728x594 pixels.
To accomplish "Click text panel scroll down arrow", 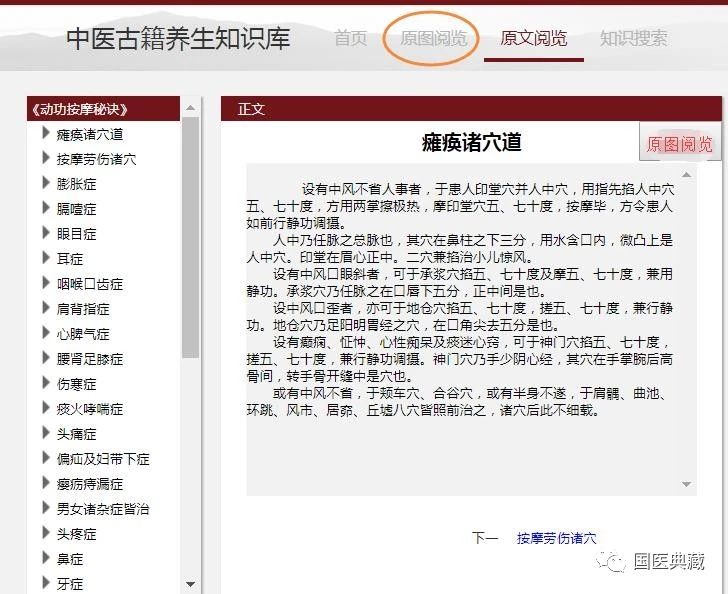I will tap(686, 484).
